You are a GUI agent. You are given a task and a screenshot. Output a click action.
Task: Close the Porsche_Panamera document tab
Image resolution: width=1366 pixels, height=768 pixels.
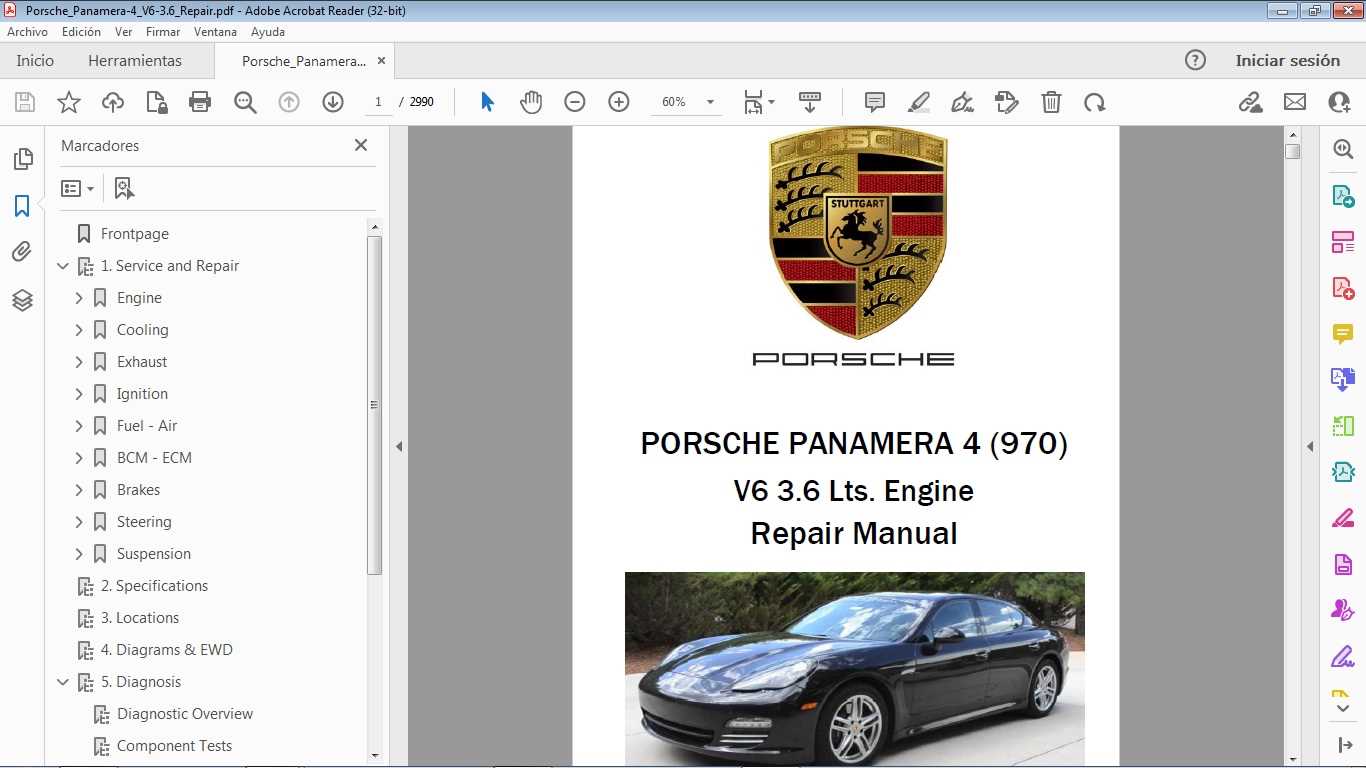pyautogui.click(x=381, y=60)
